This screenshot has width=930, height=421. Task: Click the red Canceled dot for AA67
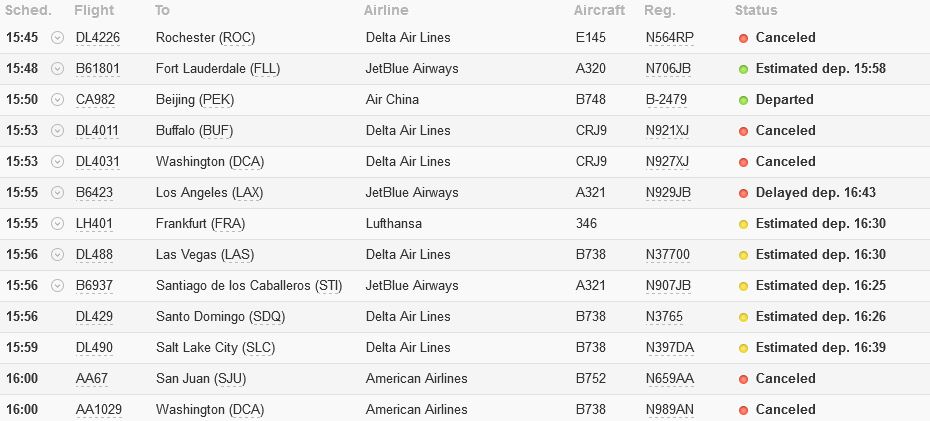pos(743,379)
